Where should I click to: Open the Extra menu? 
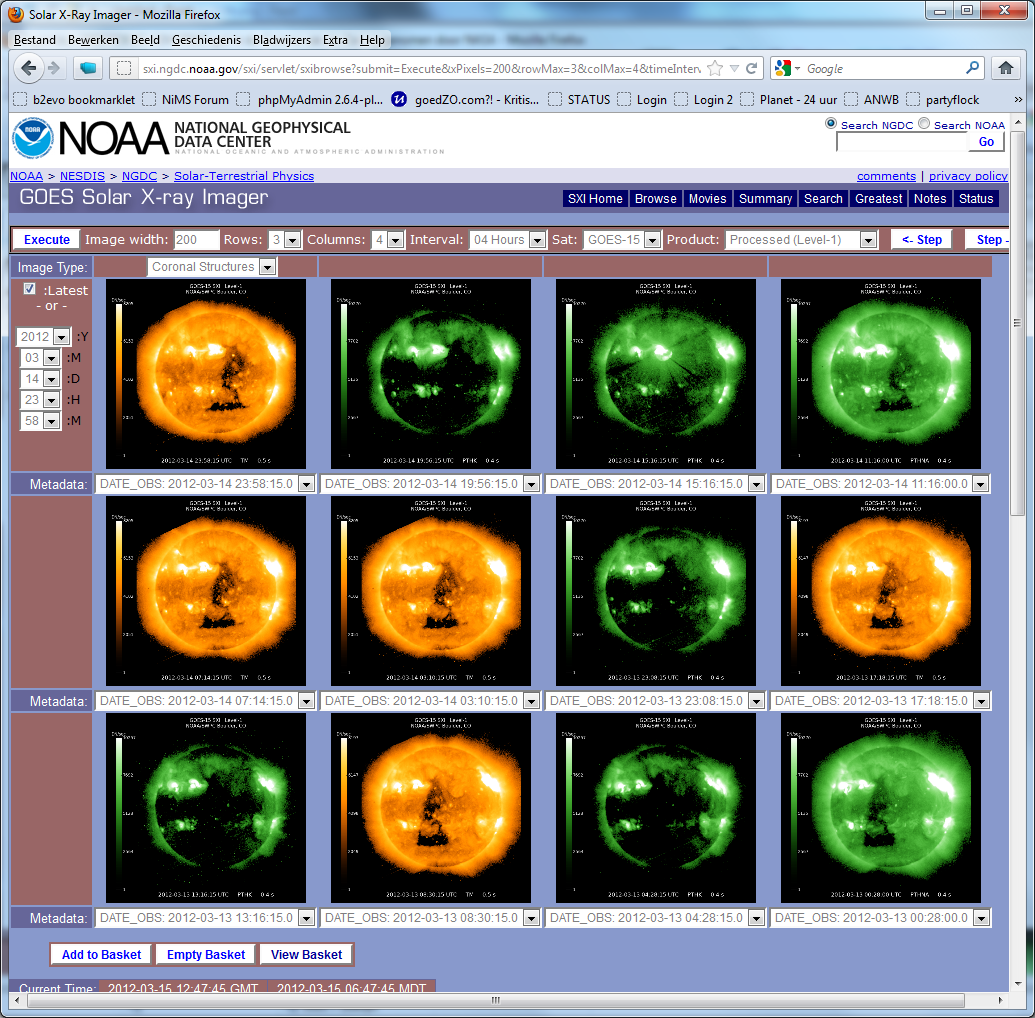335,40
